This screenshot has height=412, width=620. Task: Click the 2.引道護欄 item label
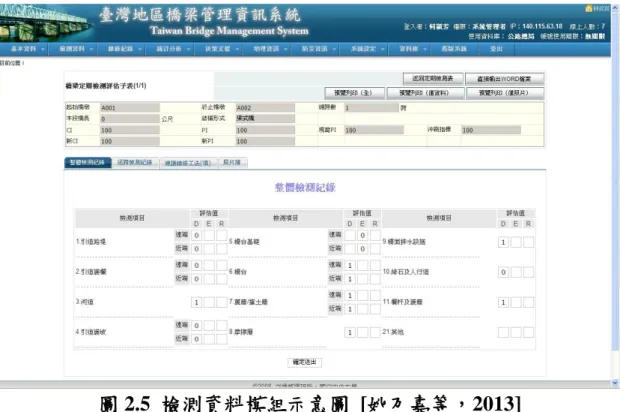(x=91, y=272)
